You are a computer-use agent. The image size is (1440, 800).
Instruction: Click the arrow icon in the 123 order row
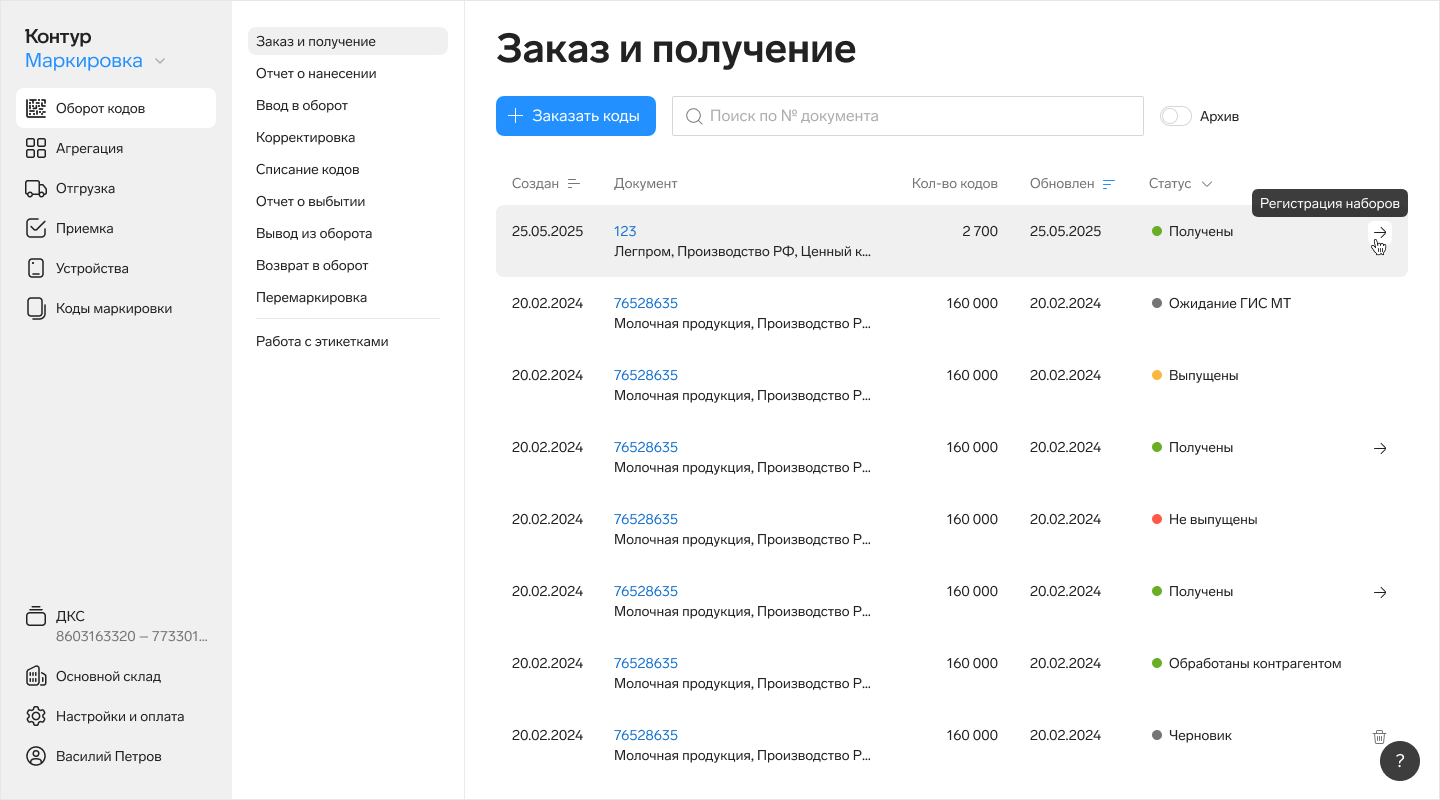tap(1380, 232)
